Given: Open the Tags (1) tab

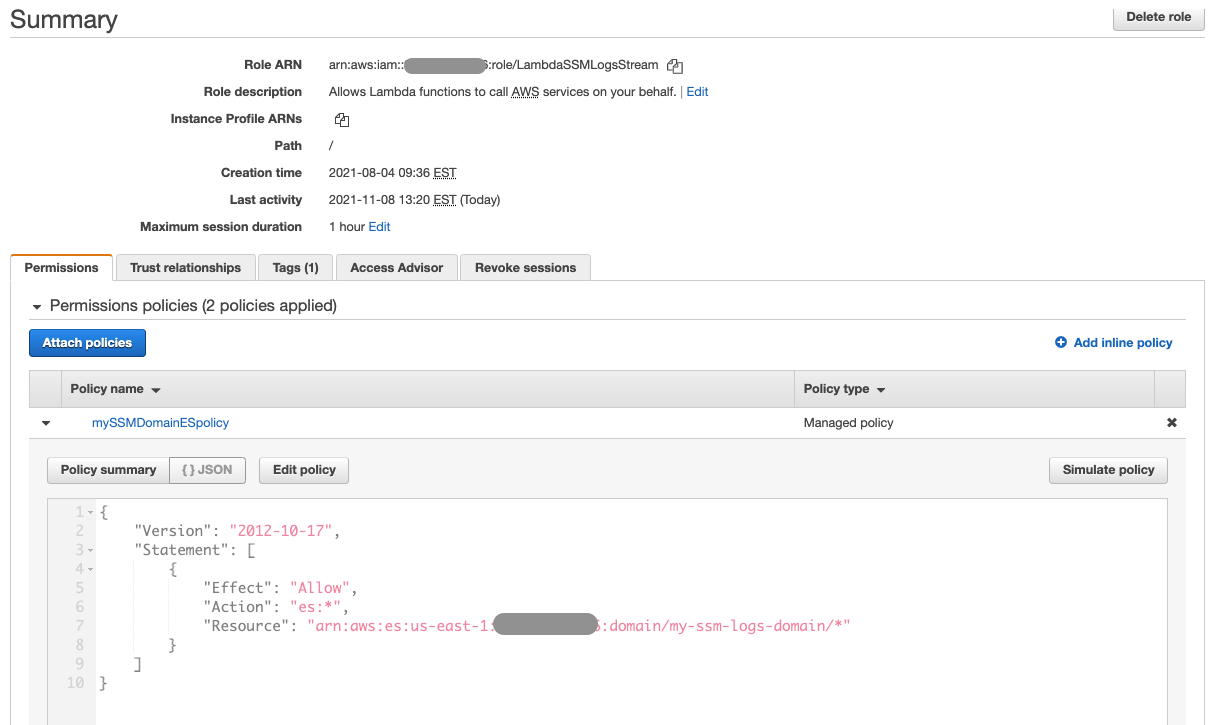Looking at the screenshot, I should [295, 267].
